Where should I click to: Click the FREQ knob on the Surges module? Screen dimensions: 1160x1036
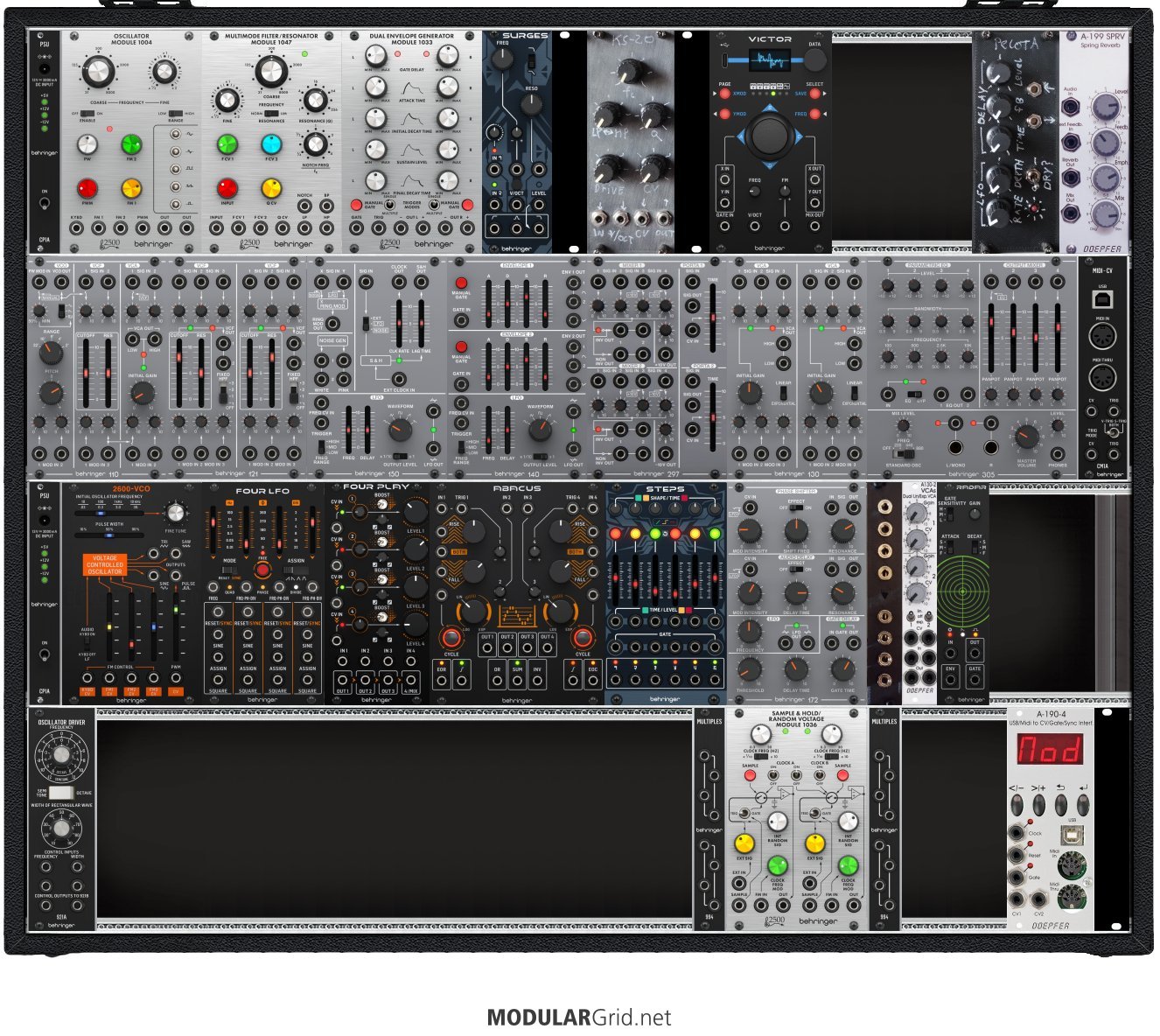tap(502, 59)
